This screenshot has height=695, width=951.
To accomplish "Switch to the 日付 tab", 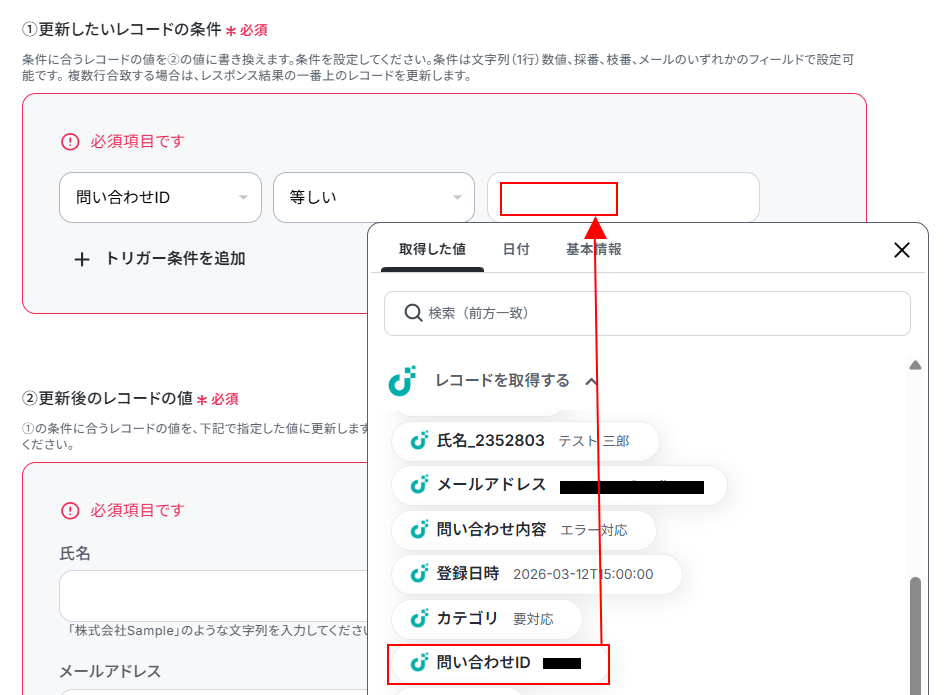I will pos(516,249).
